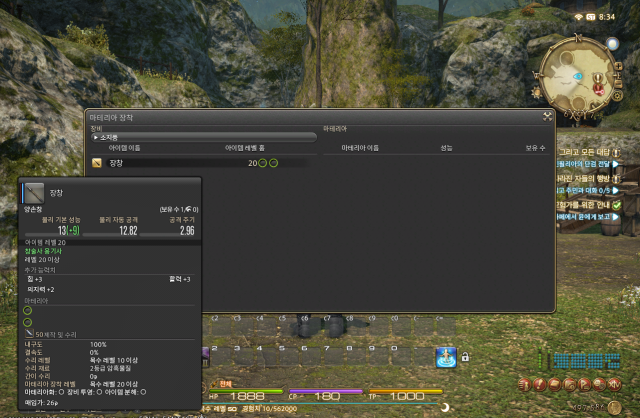Click the second quest arrow in tracker
Screen dimensions: 640x418
click(x=615, y=162)
